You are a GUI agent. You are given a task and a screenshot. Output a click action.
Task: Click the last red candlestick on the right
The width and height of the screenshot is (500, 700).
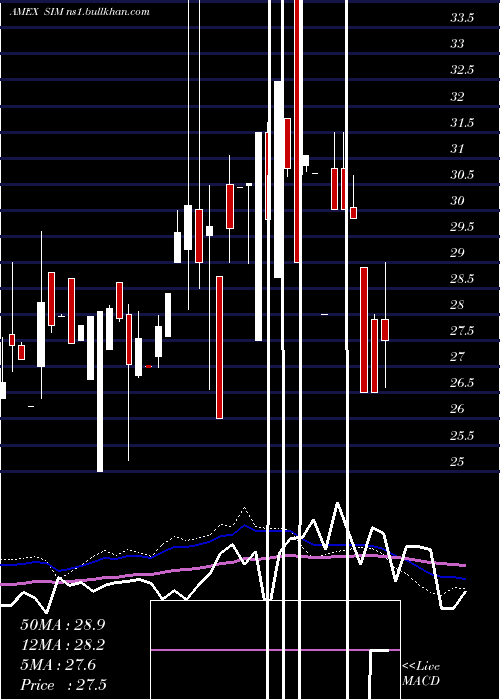click(x=385, y=330)
